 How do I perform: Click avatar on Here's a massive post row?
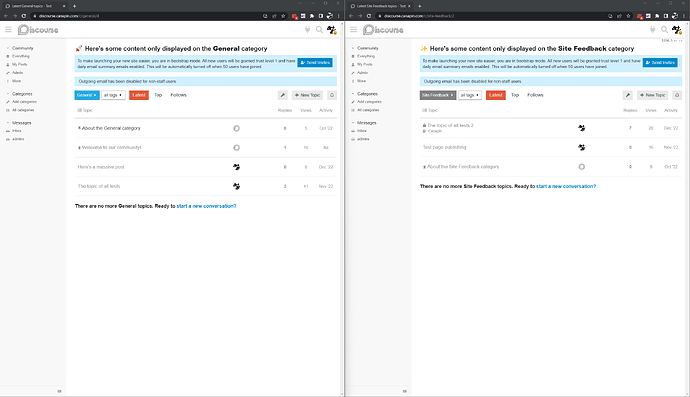pos(236,167)
